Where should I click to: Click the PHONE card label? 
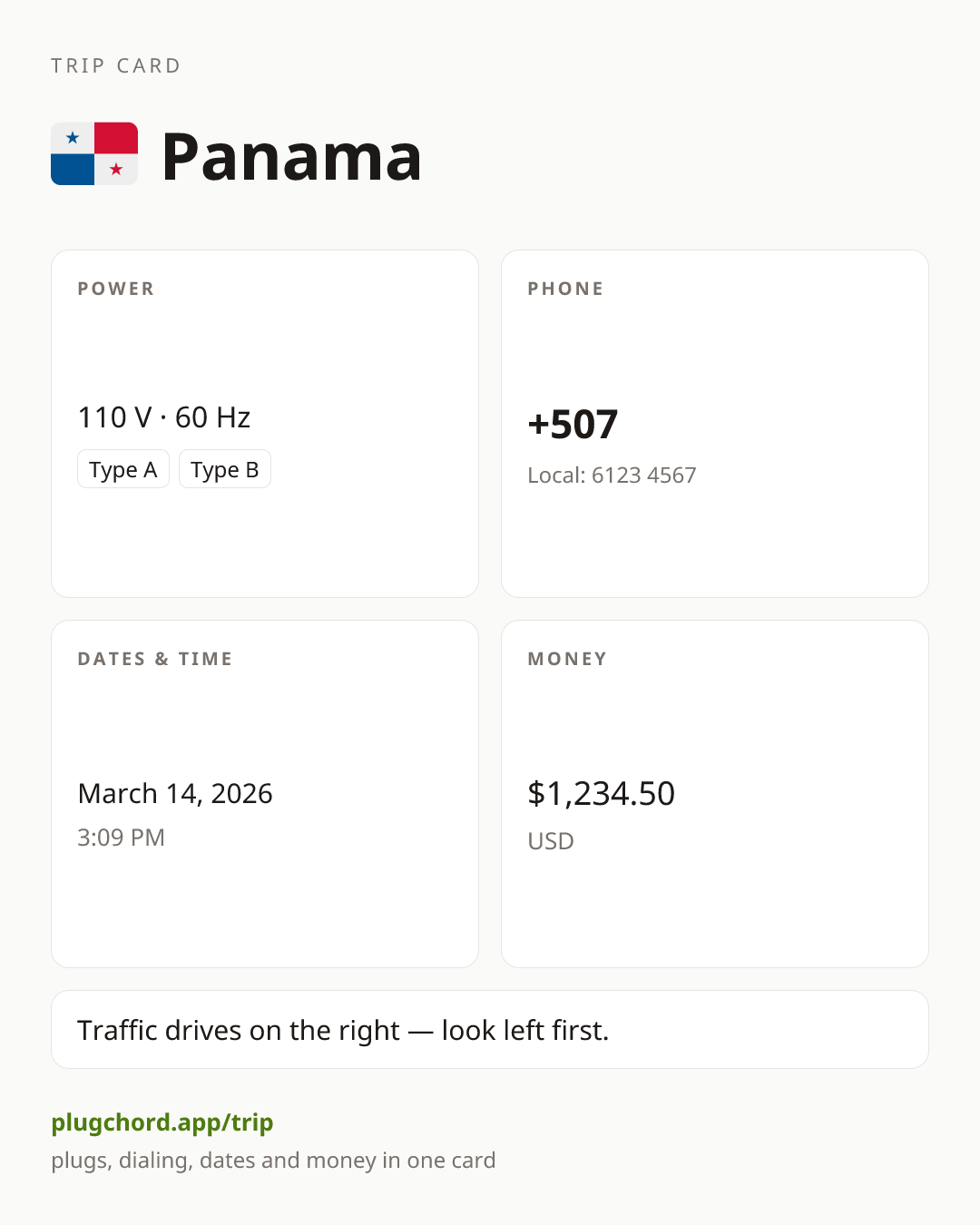[x=566, y=289]
